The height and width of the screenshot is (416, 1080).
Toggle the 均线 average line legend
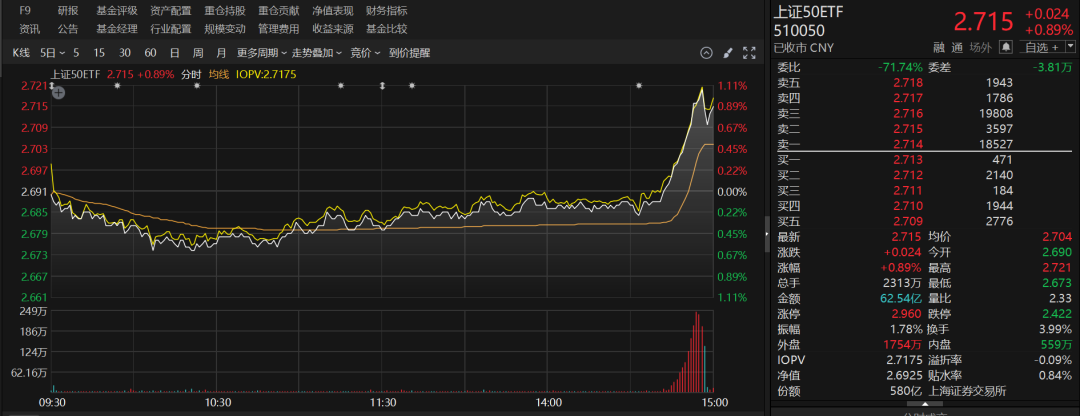218,74
